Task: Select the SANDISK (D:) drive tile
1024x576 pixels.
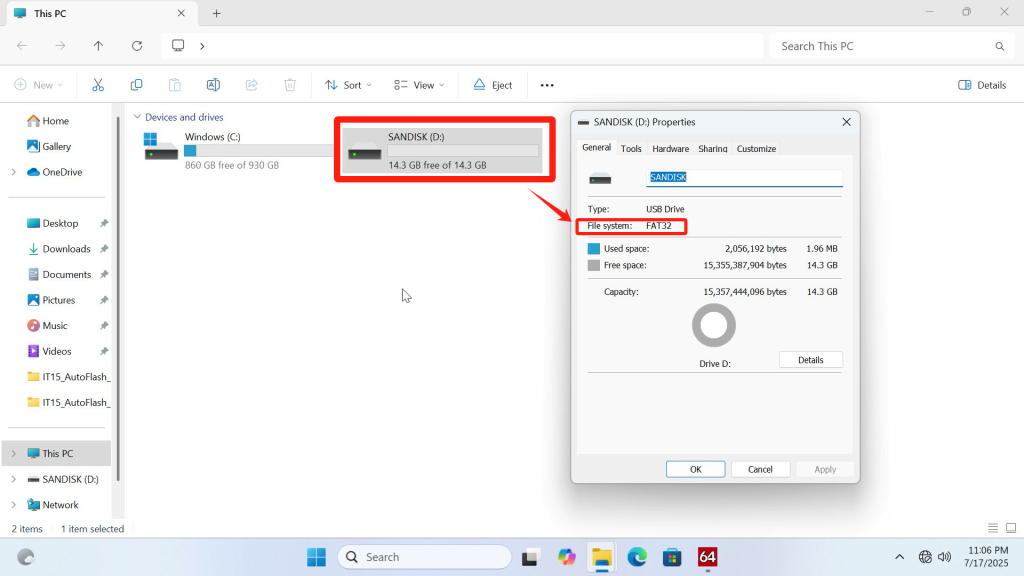Action: (x=443, y=150)
